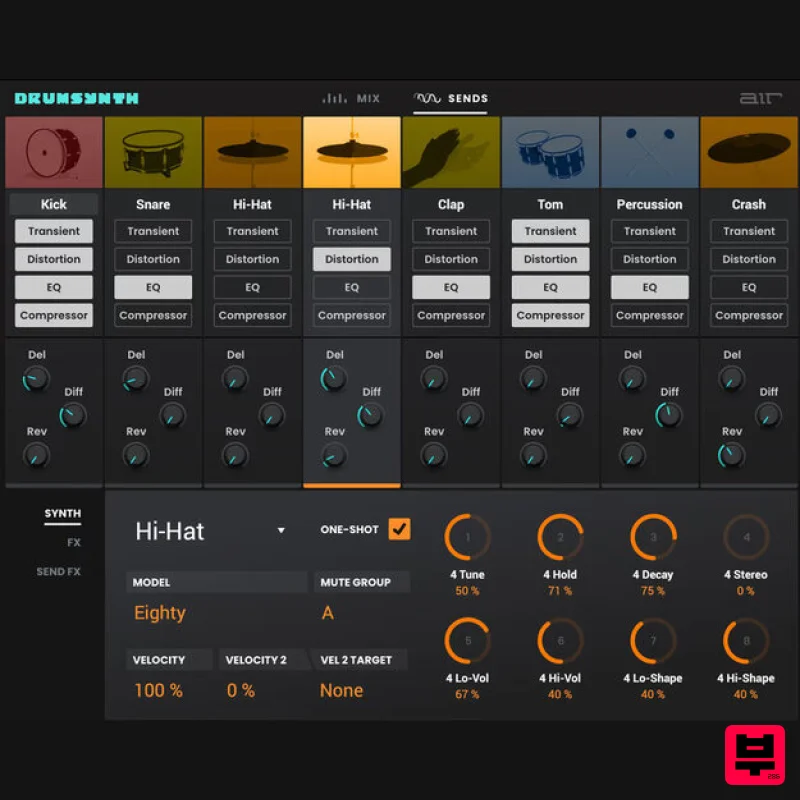
Task: Click the 4 Hold macro knob
Action: tap(560, 537)
